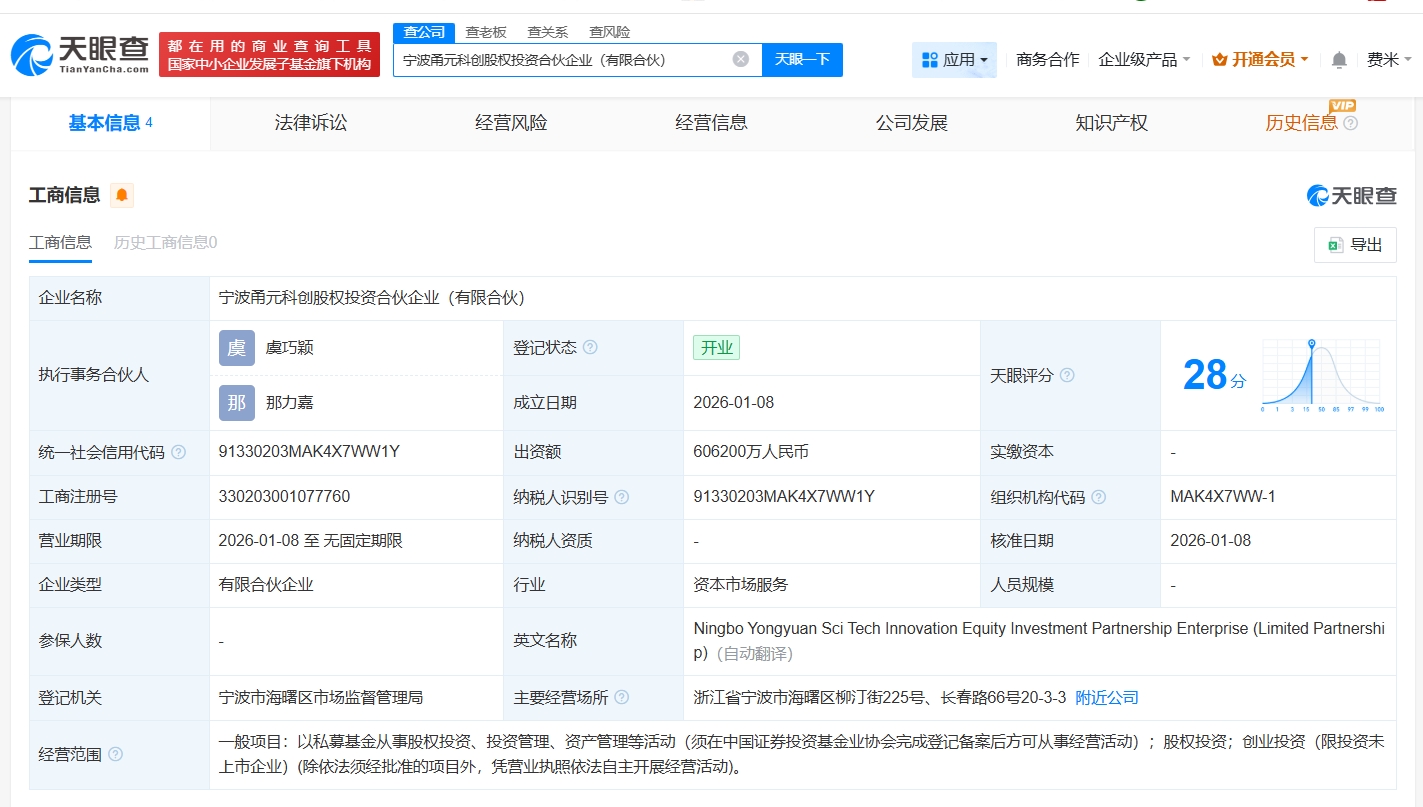1423x807 pixels.
Task: Click the 虞 avatar for 虞巧颖
Action: point(236,348)
